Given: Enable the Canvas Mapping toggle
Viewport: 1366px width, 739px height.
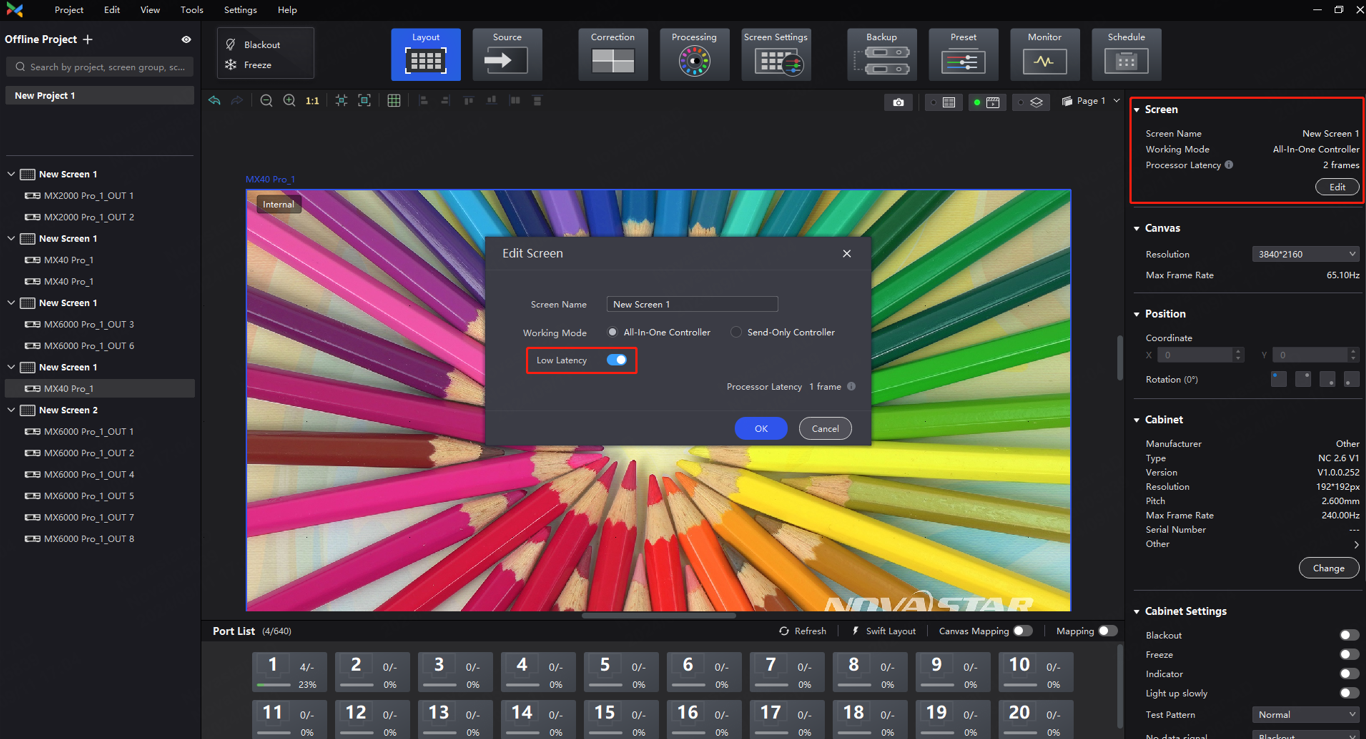Looking at the screenshot, I should 1022,631.
